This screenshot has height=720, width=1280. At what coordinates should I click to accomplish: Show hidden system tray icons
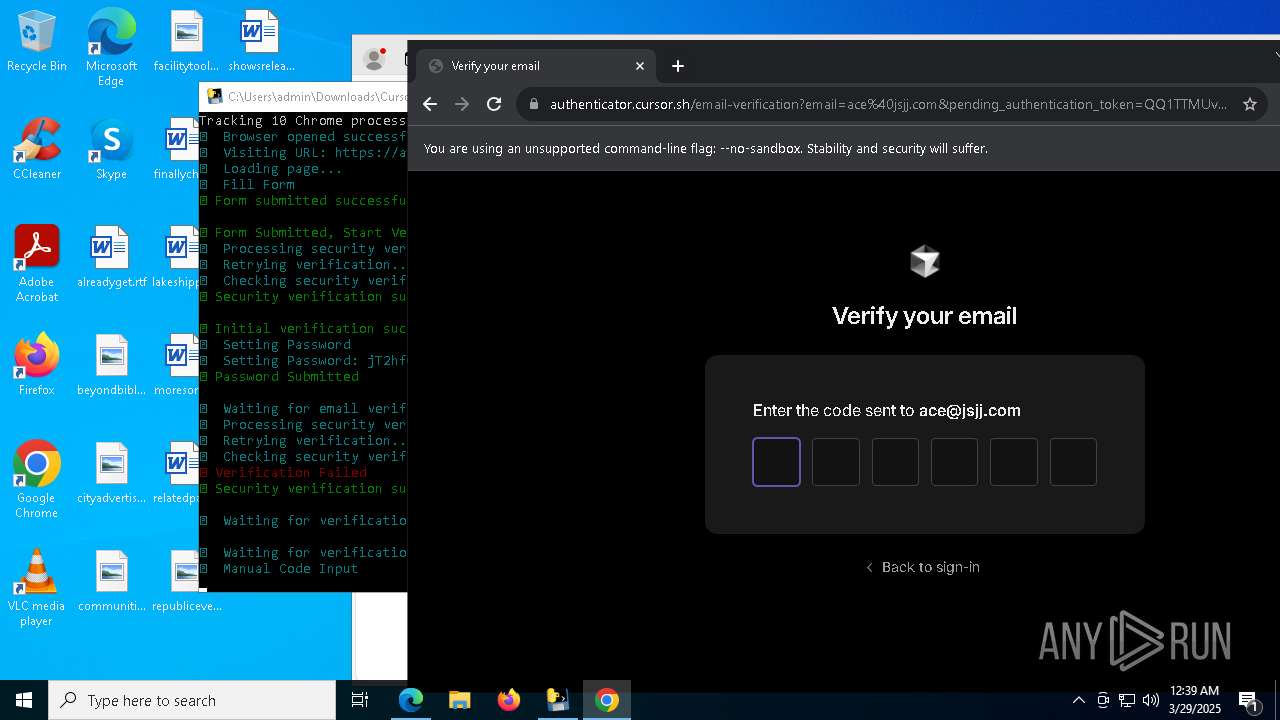coord(1079,700)
